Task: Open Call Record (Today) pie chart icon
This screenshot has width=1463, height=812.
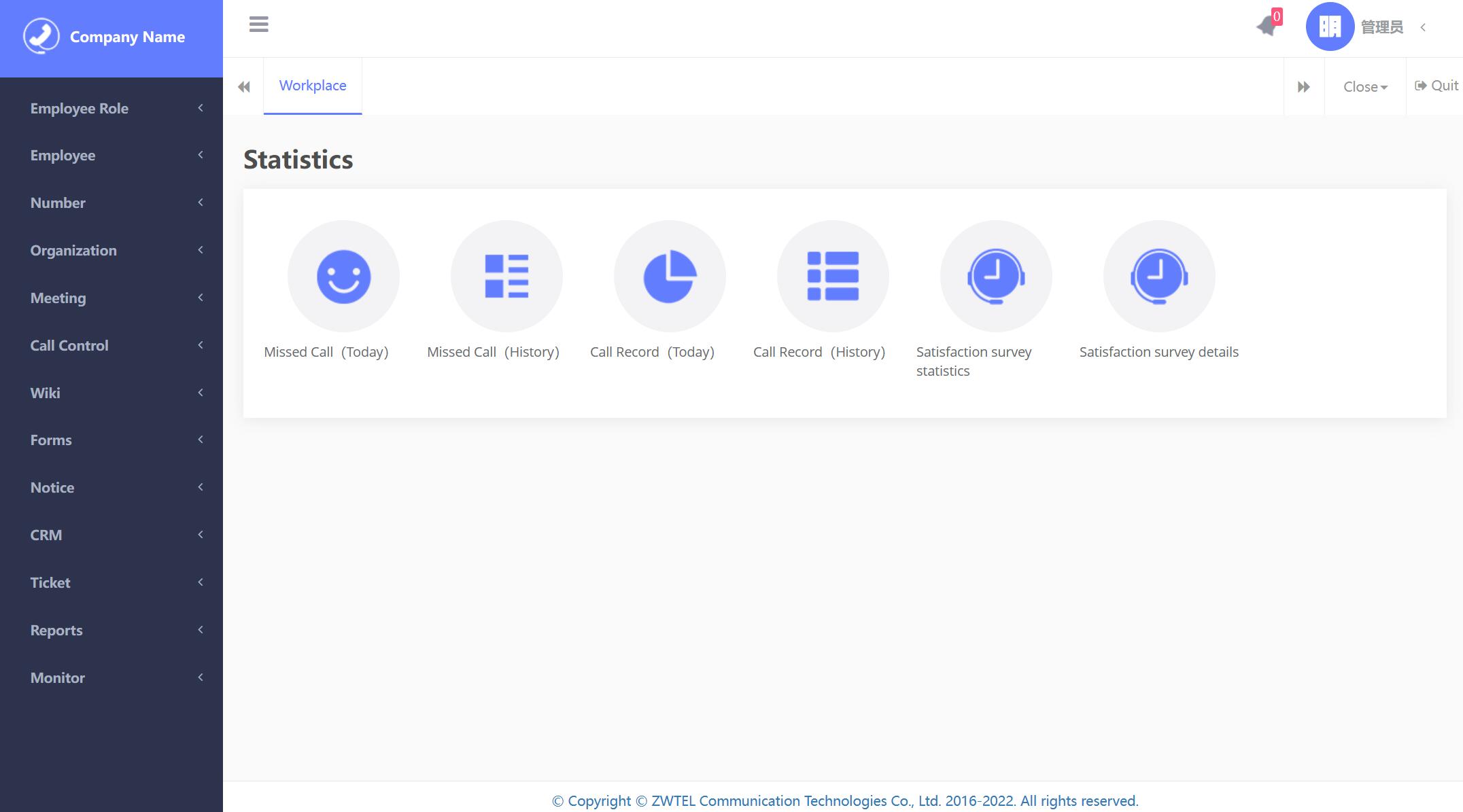Action: pyautogui.click(x=670, y=277)
